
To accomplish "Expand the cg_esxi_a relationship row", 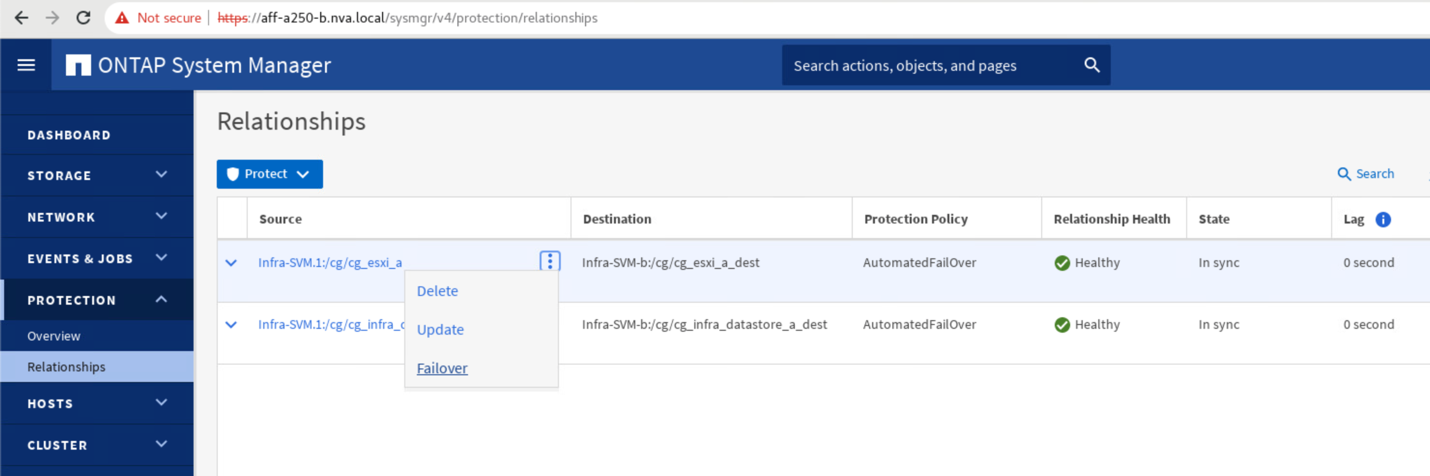I will (x=231, y=263).
